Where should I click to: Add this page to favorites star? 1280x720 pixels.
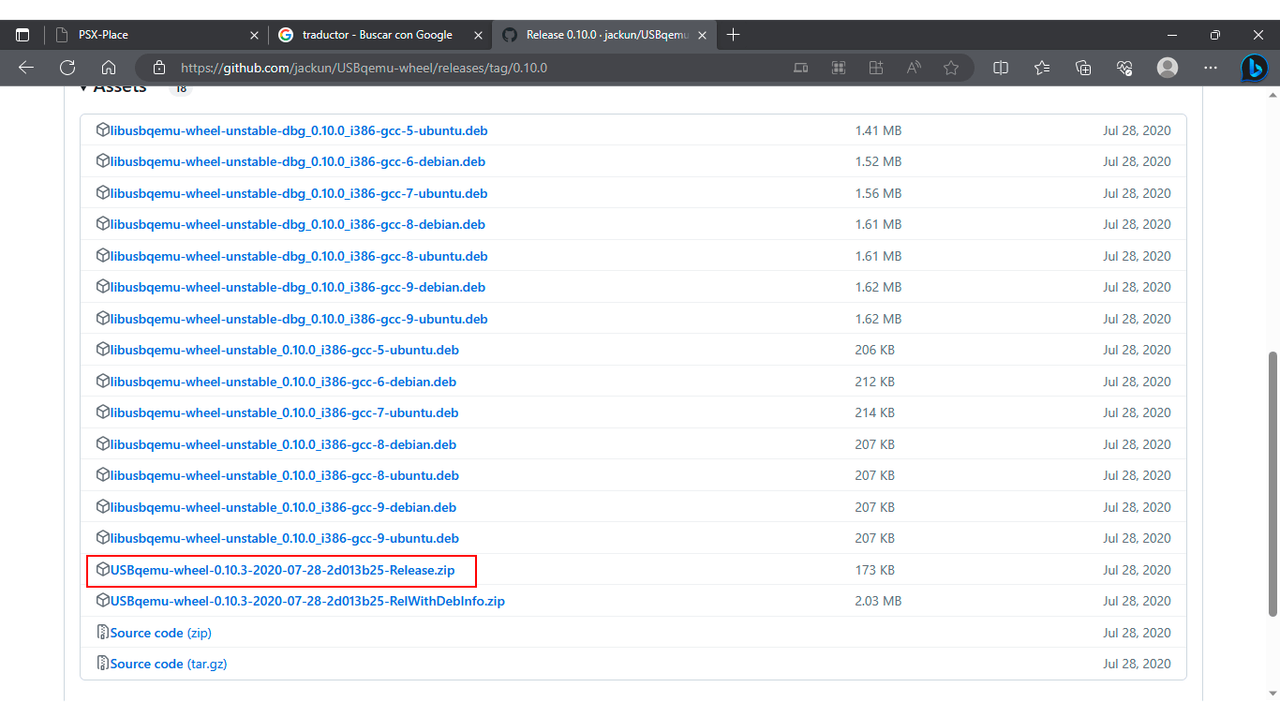(x=951, y=68)
